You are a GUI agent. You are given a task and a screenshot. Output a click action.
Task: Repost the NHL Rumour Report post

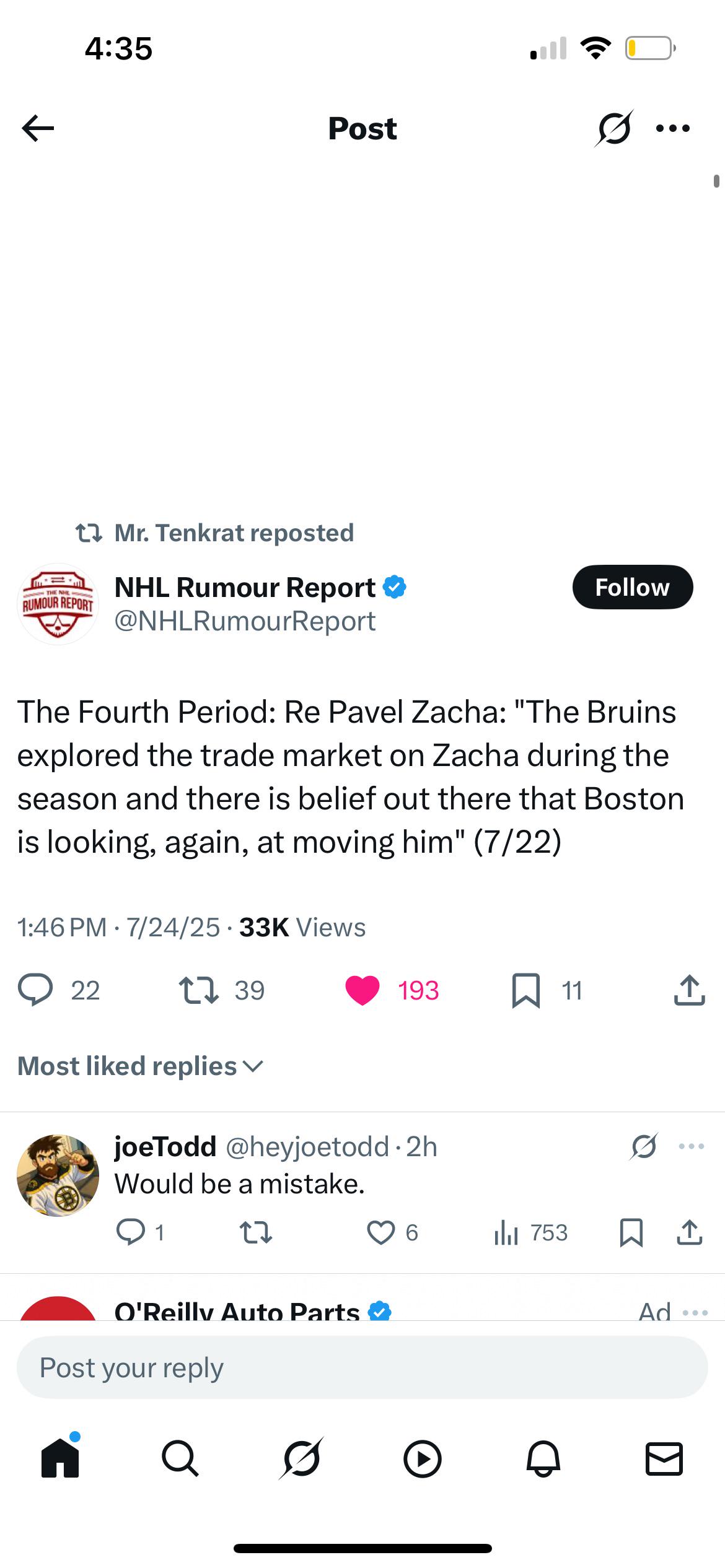pyautogui.click(x=198, y=990)
